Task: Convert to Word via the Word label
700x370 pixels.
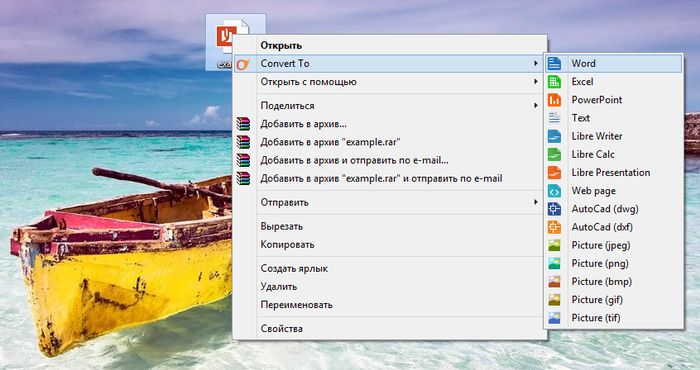Action: [583, 63]
